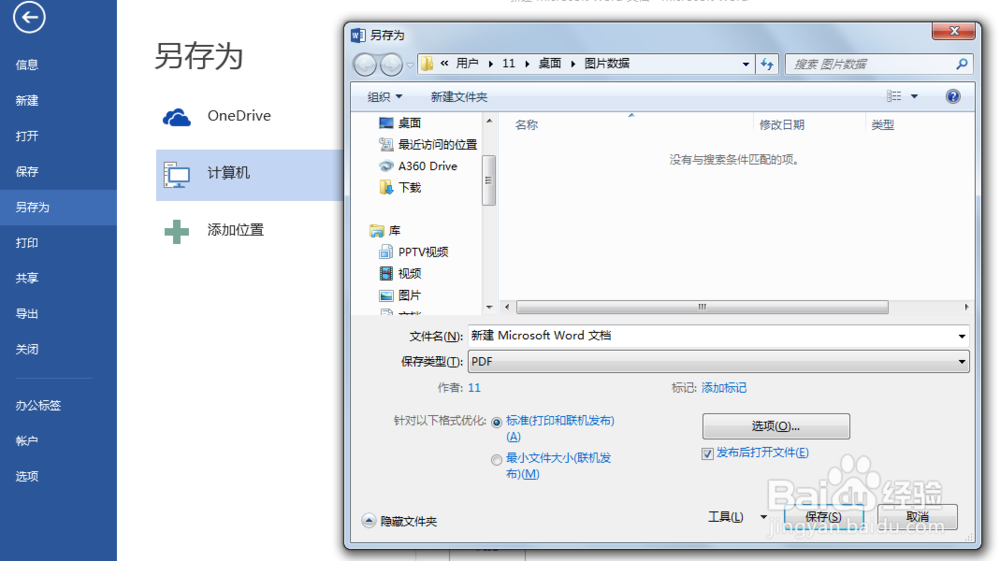Viewport: 1000px width, 561px height.
Task: Open help with the question mark icon
Action: (953, 96)
